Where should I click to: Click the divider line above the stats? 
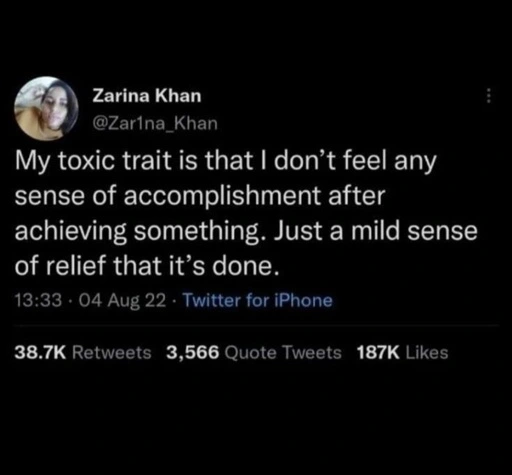(x=257, y=325)
